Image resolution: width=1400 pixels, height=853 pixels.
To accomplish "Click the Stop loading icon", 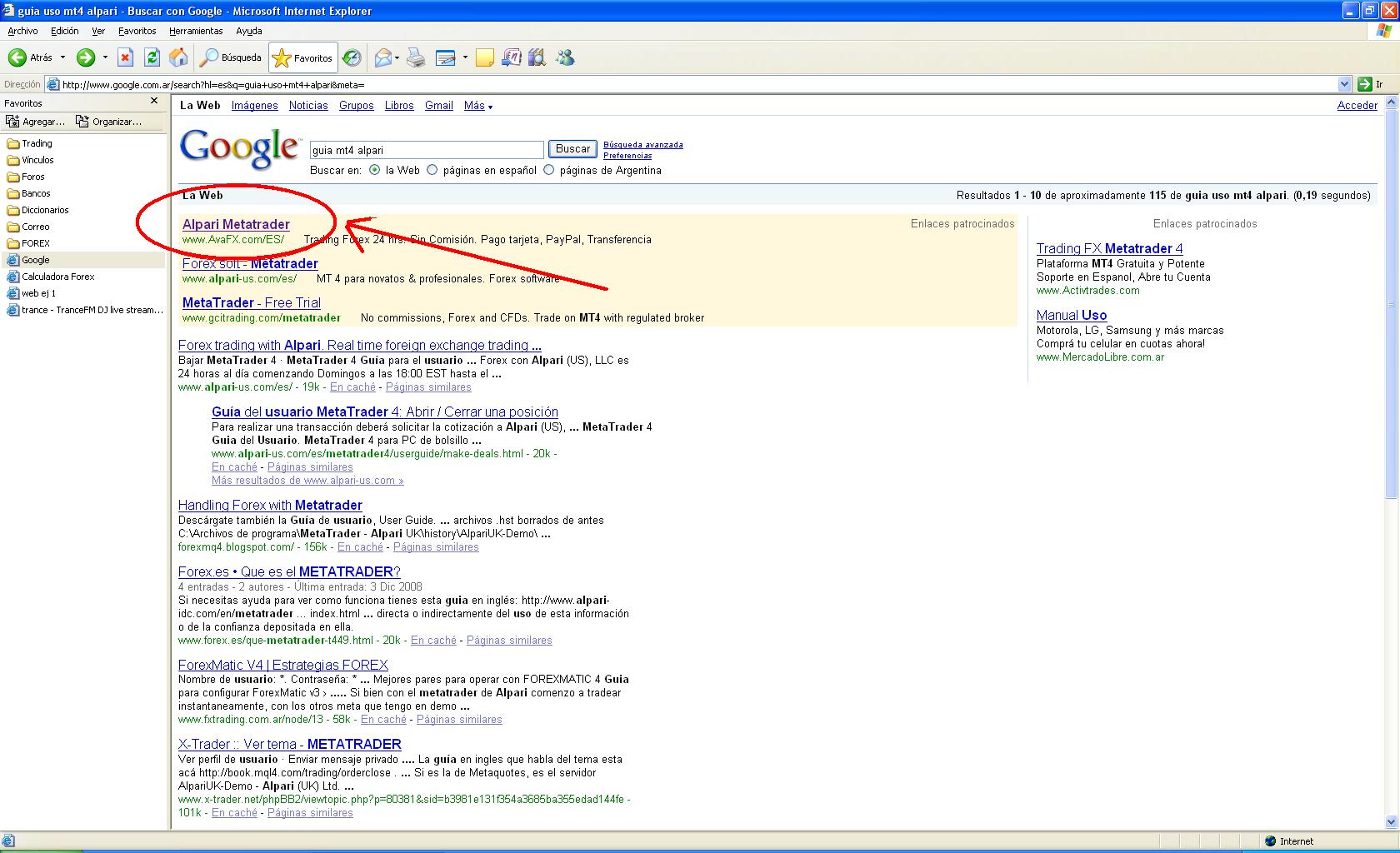I will tap(125, 57).
